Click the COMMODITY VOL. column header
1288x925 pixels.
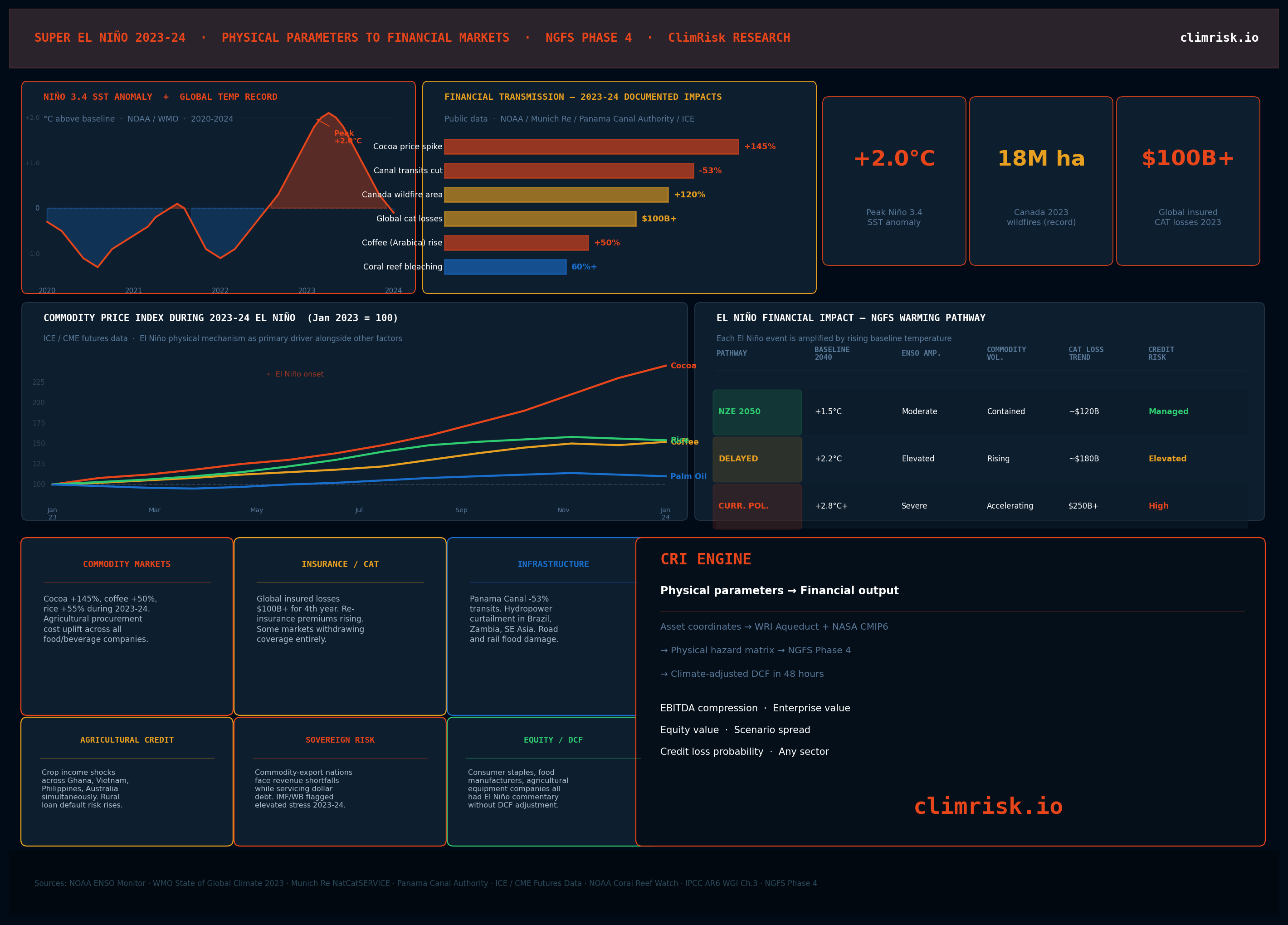(x=1006, y=353)
